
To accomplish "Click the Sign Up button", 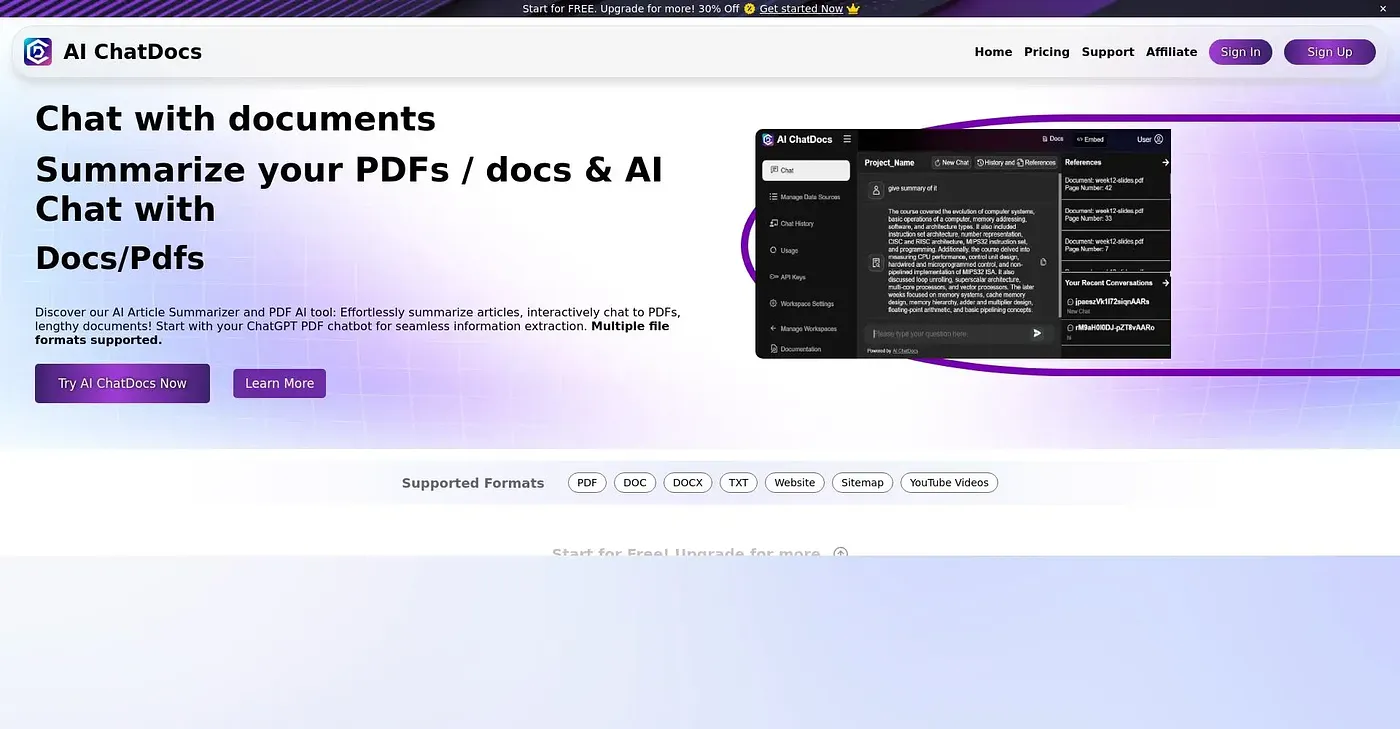I will pyautogui.click(x=1329, y=52).
